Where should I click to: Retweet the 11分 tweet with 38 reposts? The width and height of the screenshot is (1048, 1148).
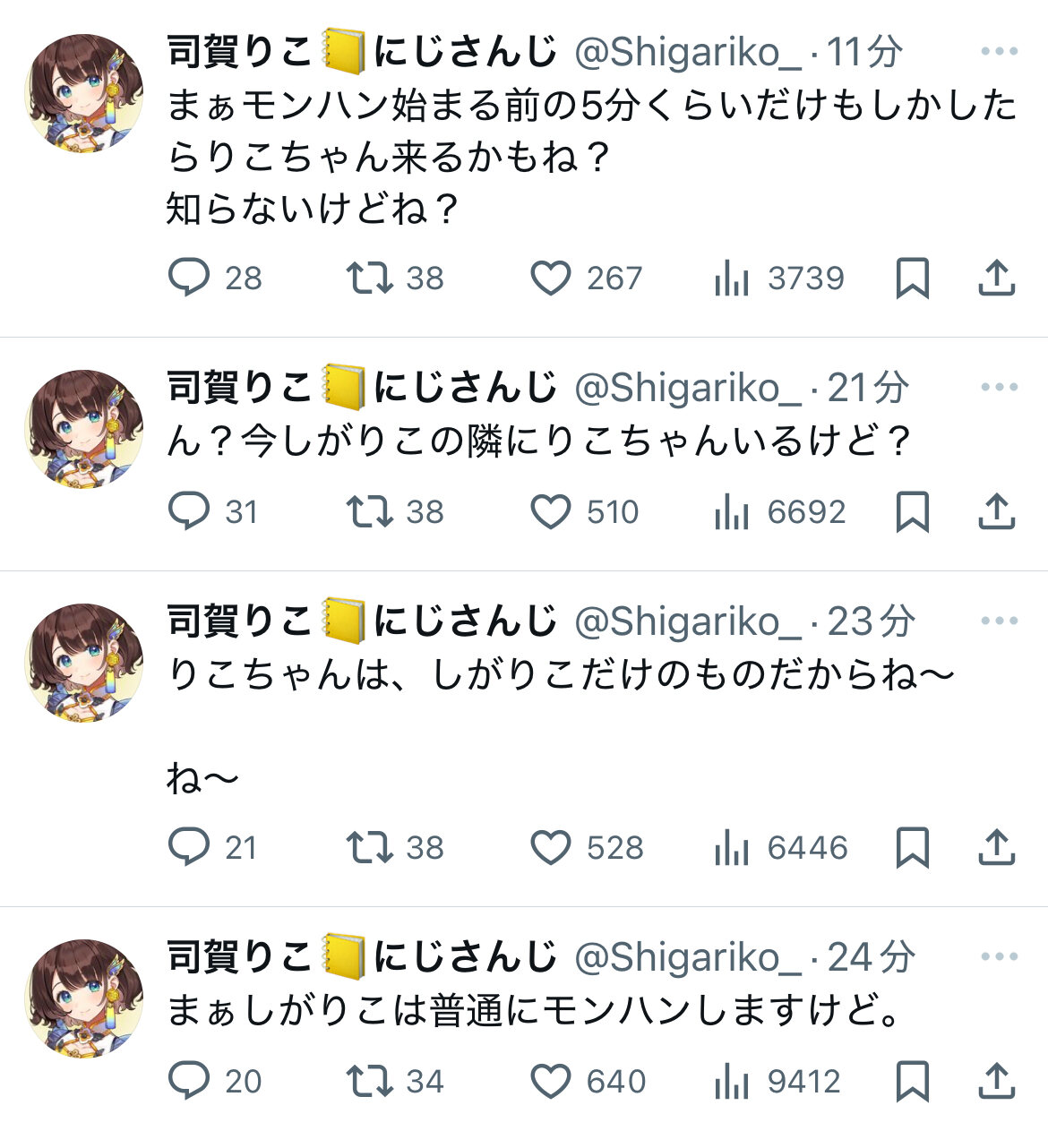point(370,278)
